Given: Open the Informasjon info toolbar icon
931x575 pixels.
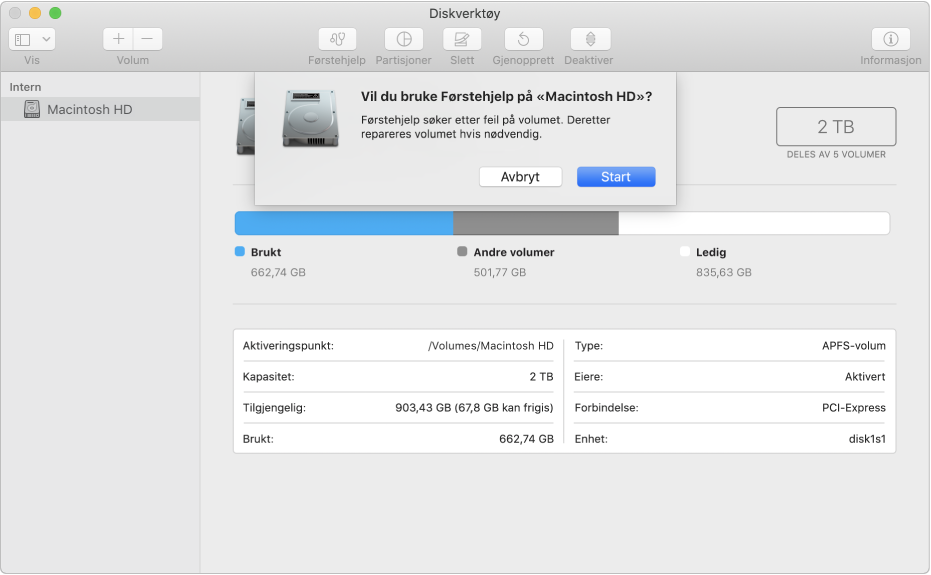Looking at the screenshot, I should pyautogui.click(x=891, y=39).
